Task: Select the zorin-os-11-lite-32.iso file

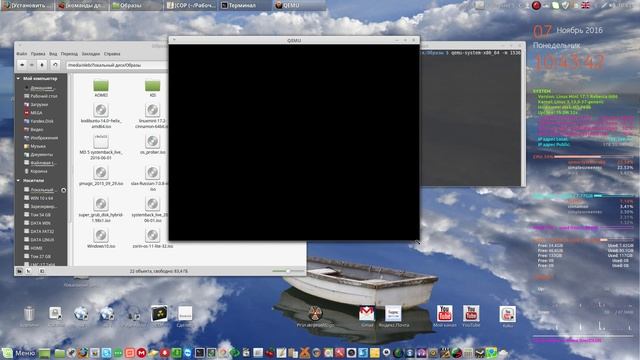Action: (152, 238)
